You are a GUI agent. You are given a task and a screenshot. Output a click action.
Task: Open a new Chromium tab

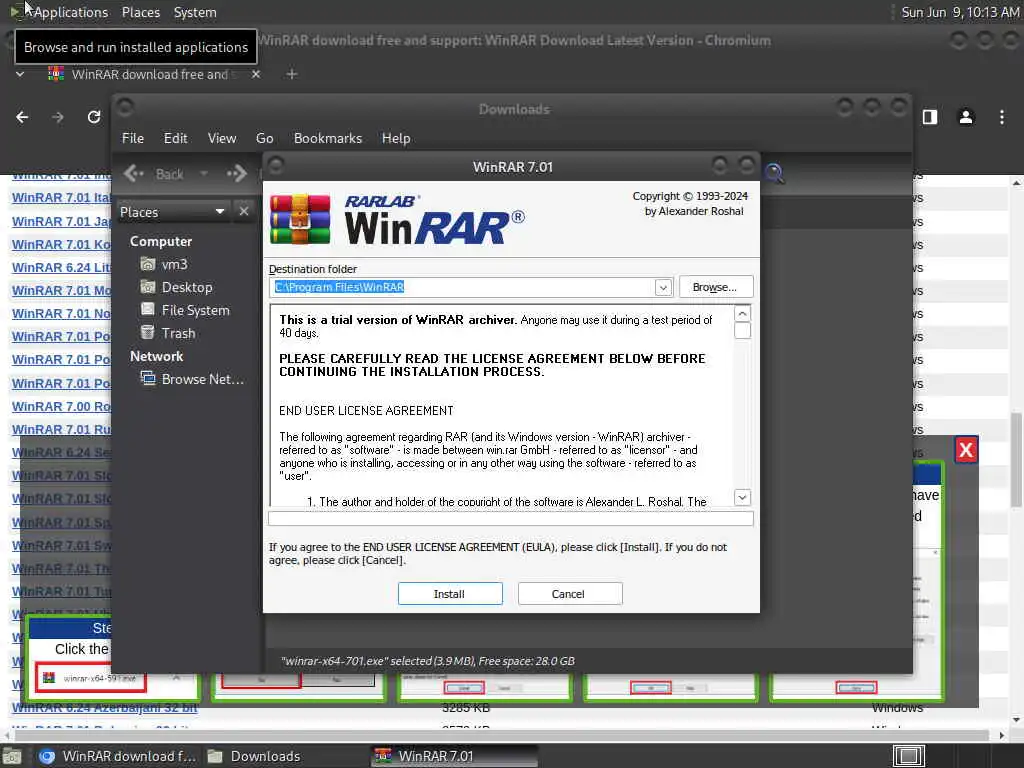point(292,74)
